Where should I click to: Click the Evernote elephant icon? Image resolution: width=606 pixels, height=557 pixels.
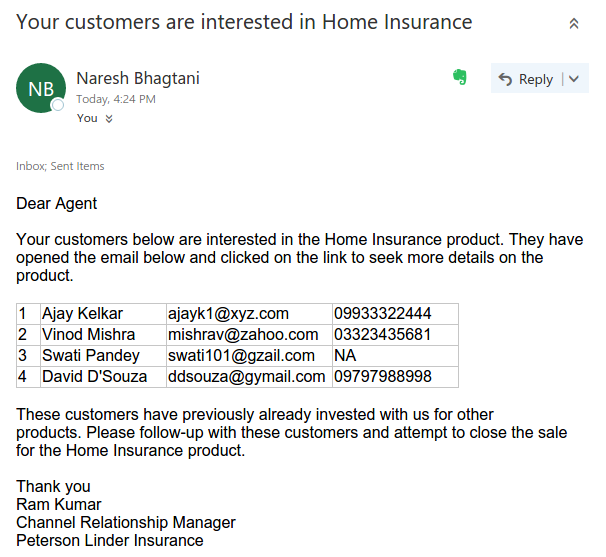tap(460, 77)
